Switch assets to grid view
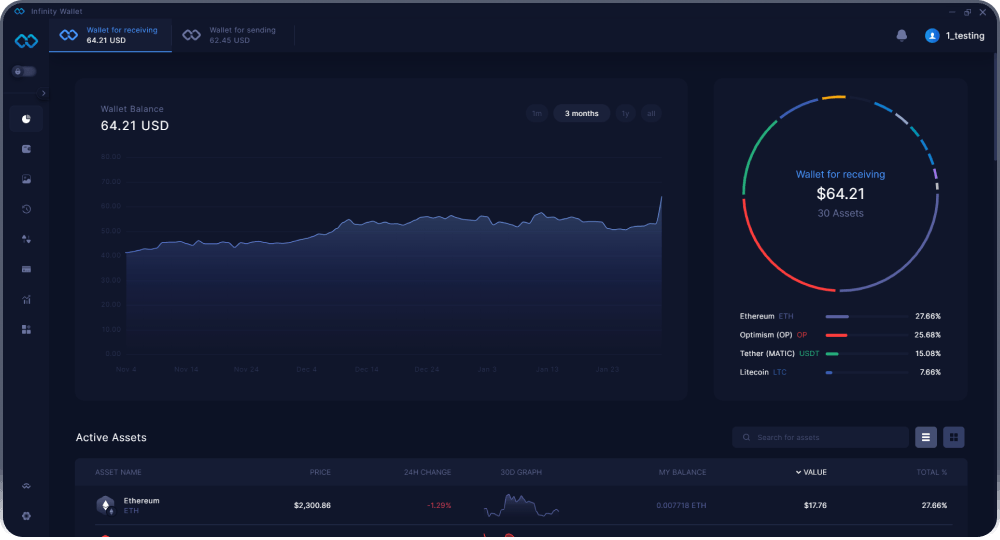 tap(954, 437)
